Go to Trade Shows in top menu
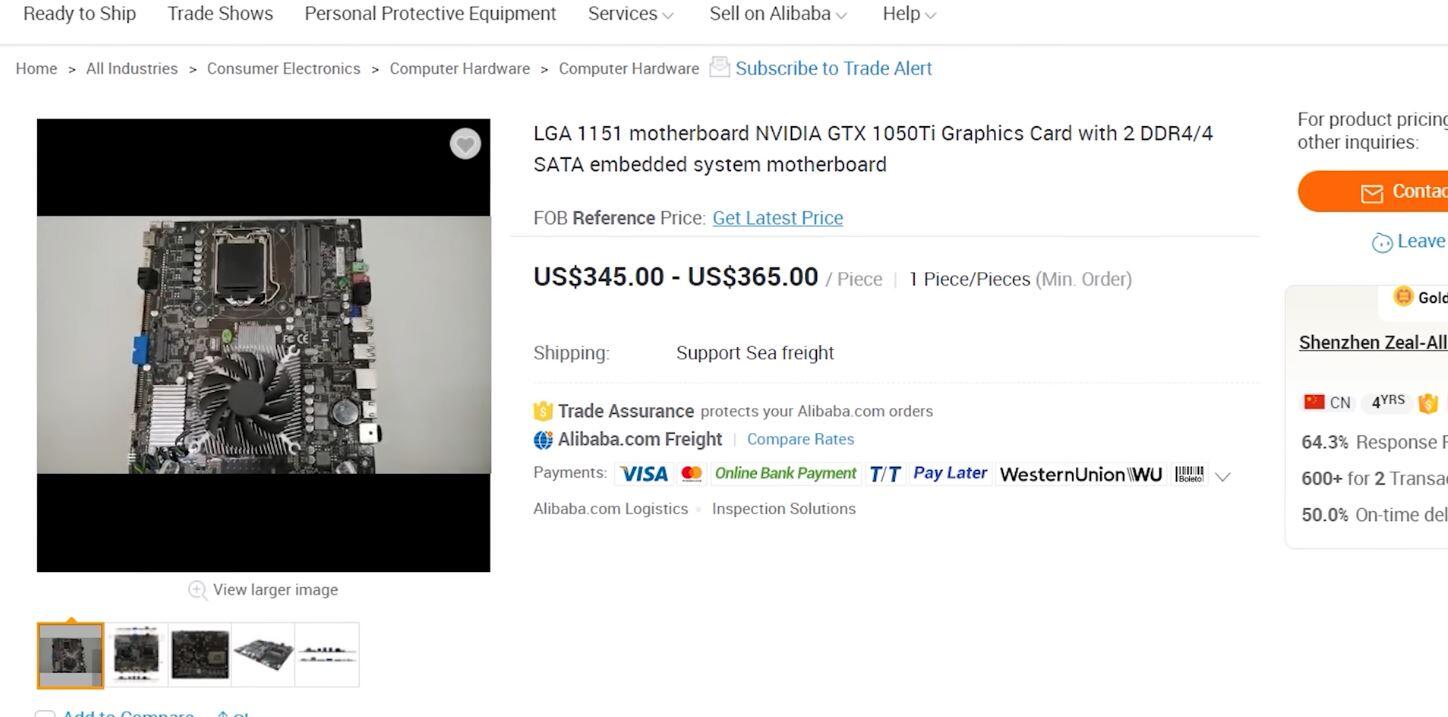1448x717 pixels. (220, 14)
